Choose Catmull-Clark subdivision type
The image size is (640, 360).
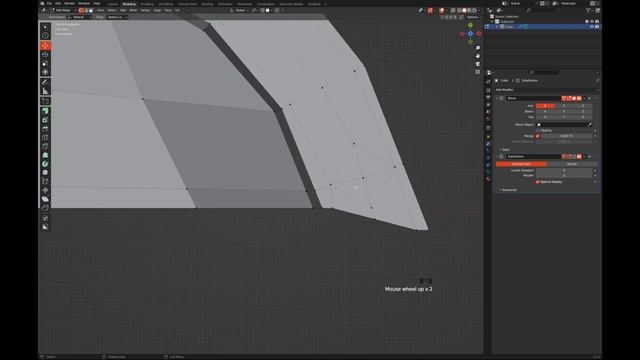521,164
